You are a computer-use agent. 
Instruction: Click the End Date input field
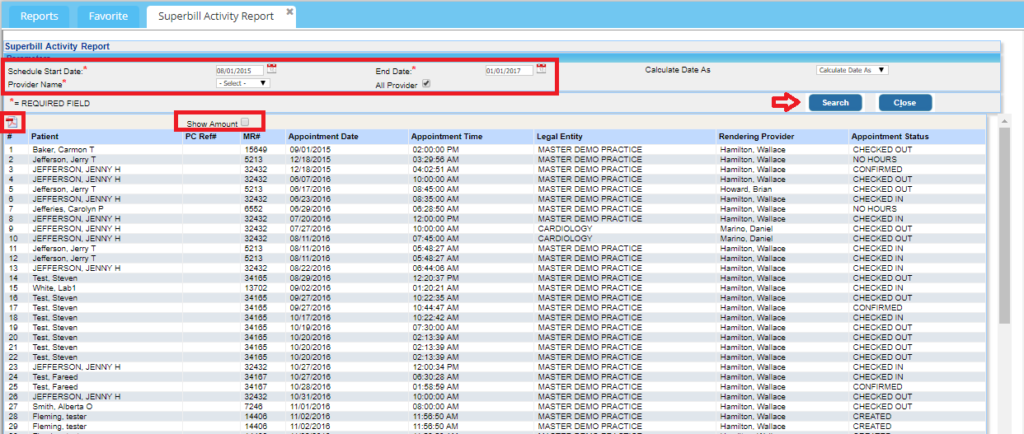coord(508,70)
